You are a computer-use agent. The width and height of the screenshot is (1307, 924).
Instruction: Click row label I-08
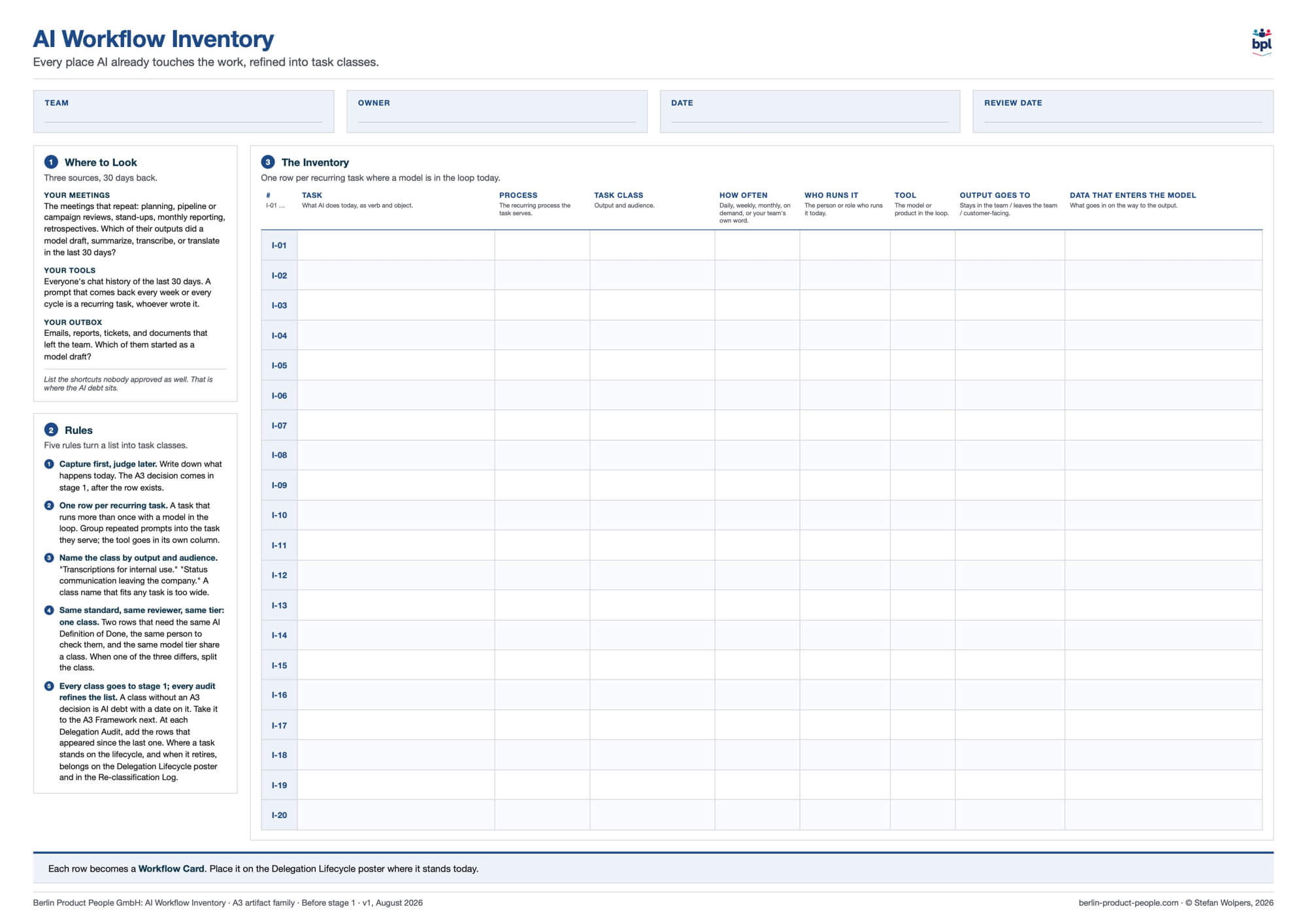point(279,455)
